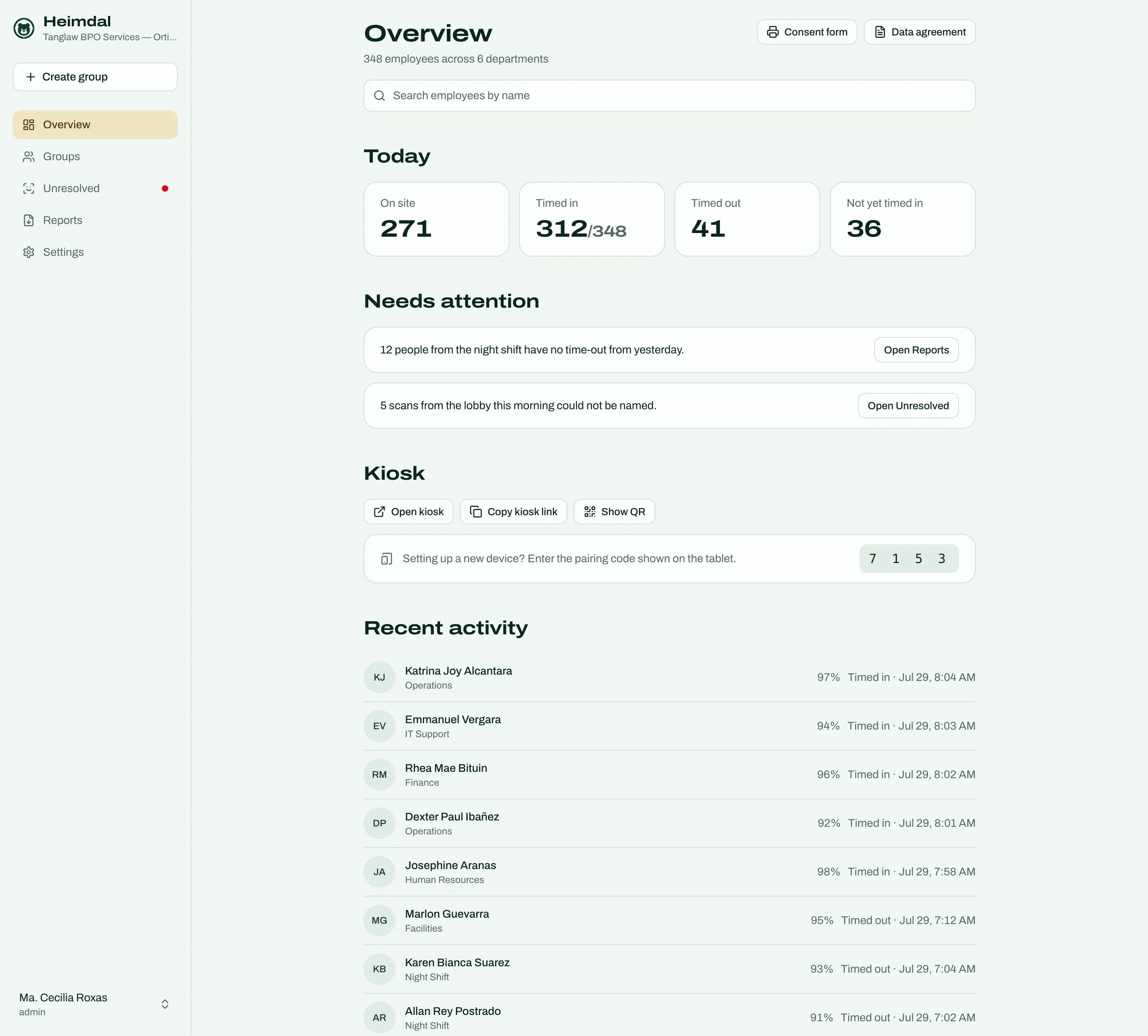Click Open Unresolved for lobby scans alert
1148x1036 pixels.
[x=908, y=406]
